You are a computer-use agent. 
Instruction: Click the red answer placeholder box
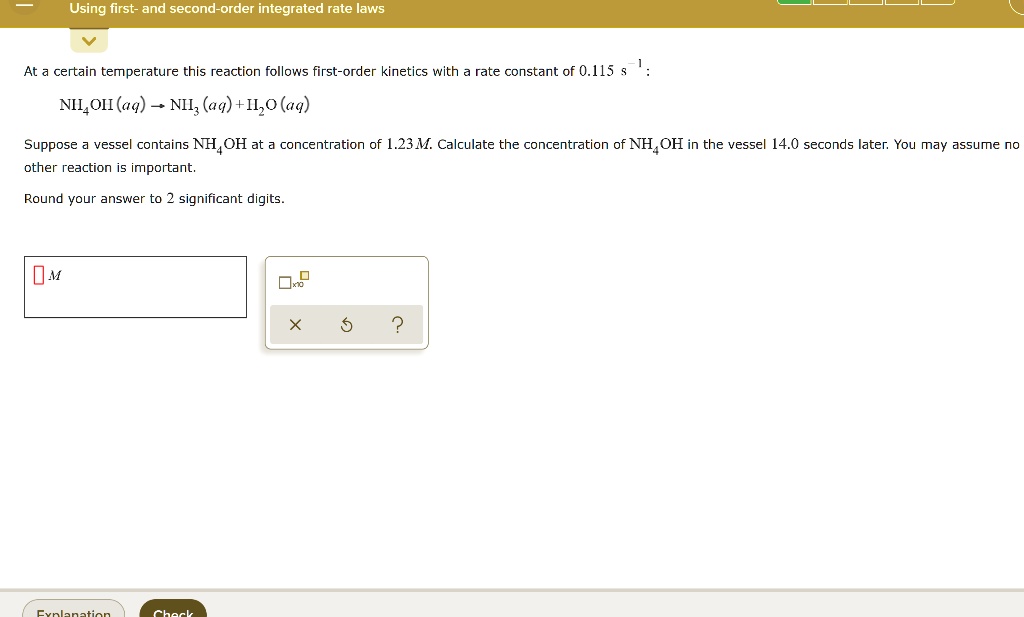coord(38,274)
